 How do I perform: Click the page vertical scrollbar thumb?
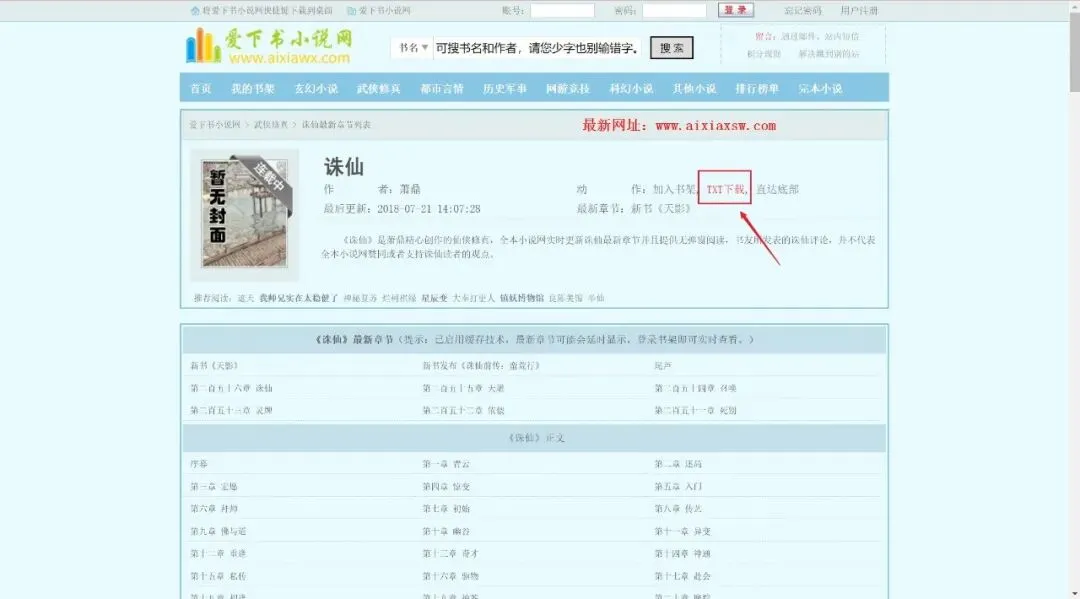1074,52
